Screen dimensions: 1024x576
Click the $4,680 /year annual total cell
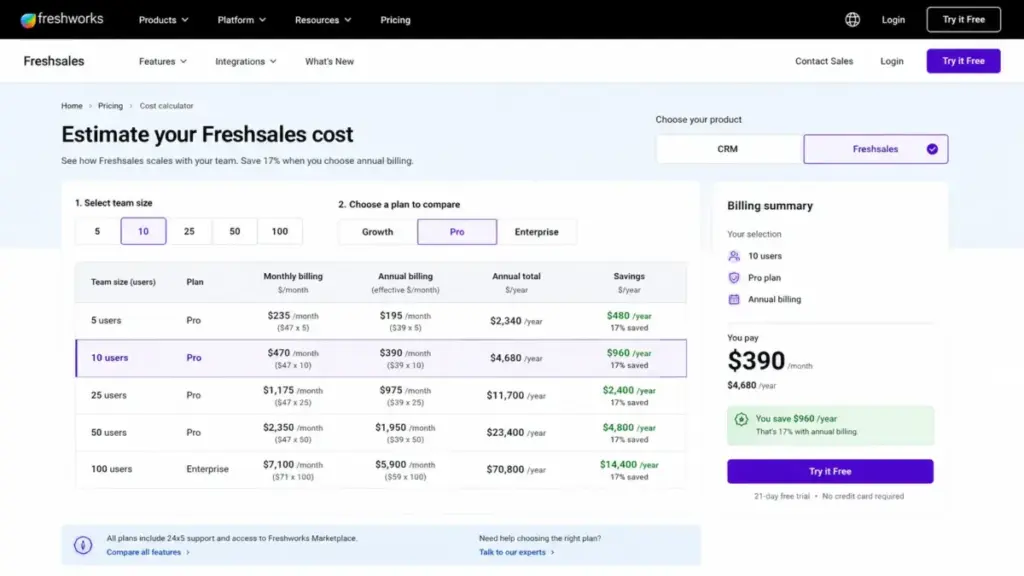pyautogui.click(x=516, y=358)
